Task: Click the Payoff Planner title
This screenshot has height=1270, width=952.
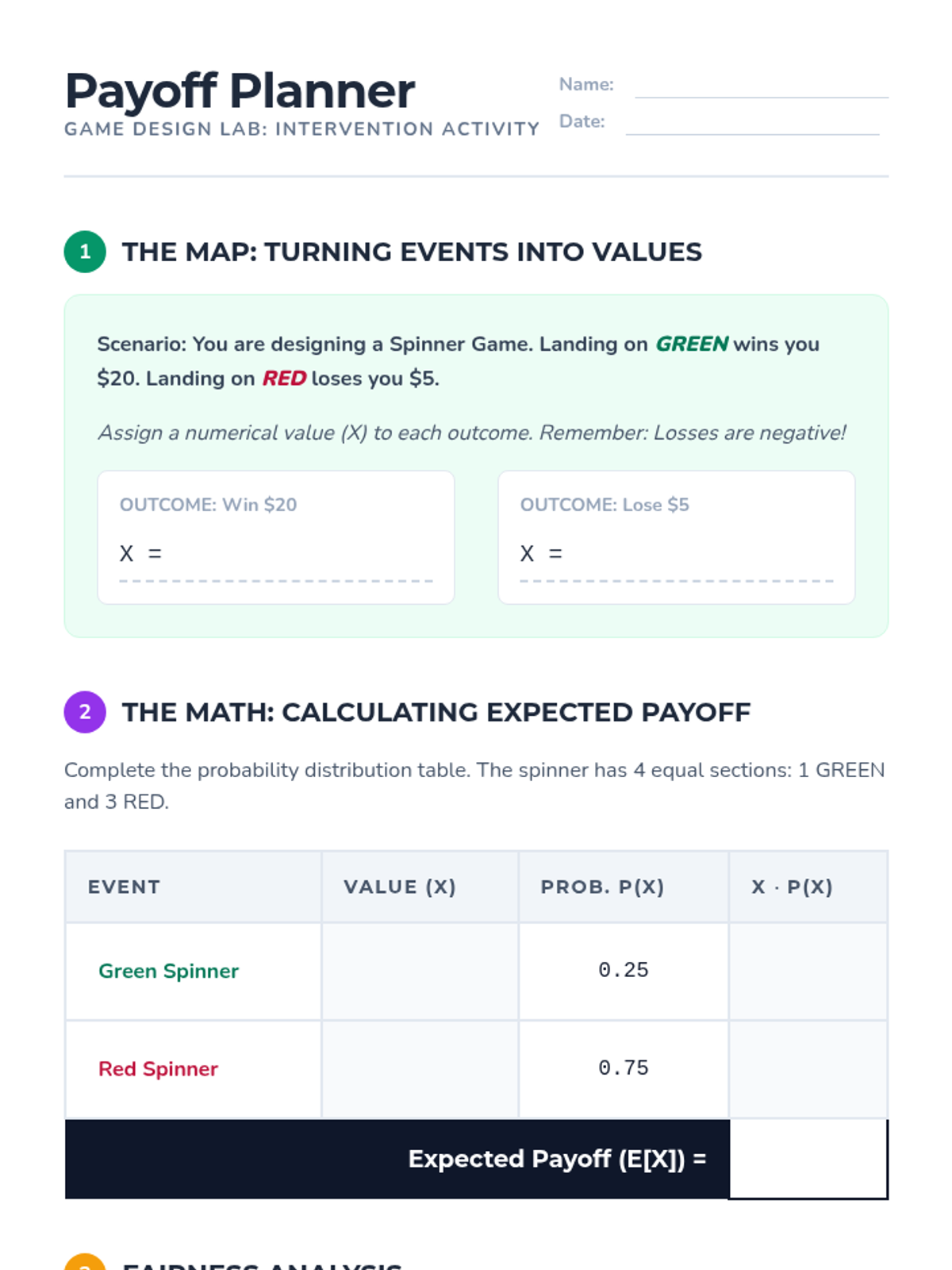Action: click(x=240, y=90)
